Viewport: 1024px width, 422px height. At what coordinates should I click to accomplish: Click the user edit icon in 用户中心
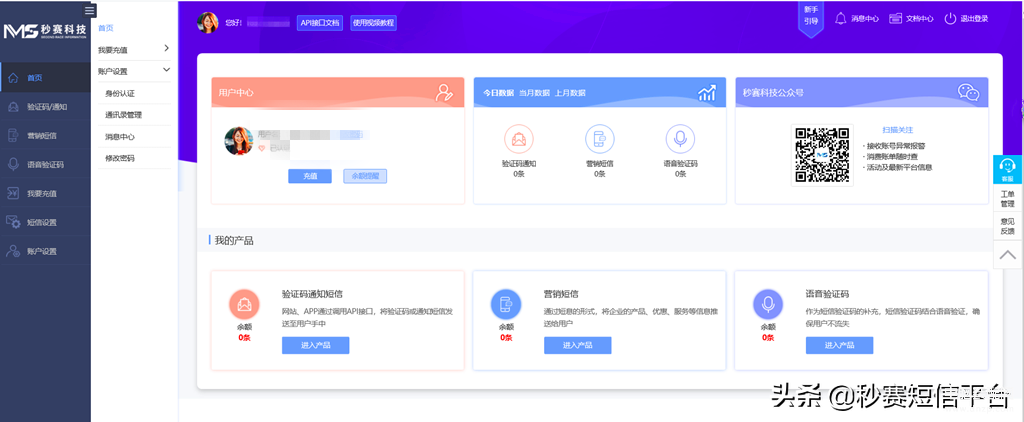(x=444, y=93)
